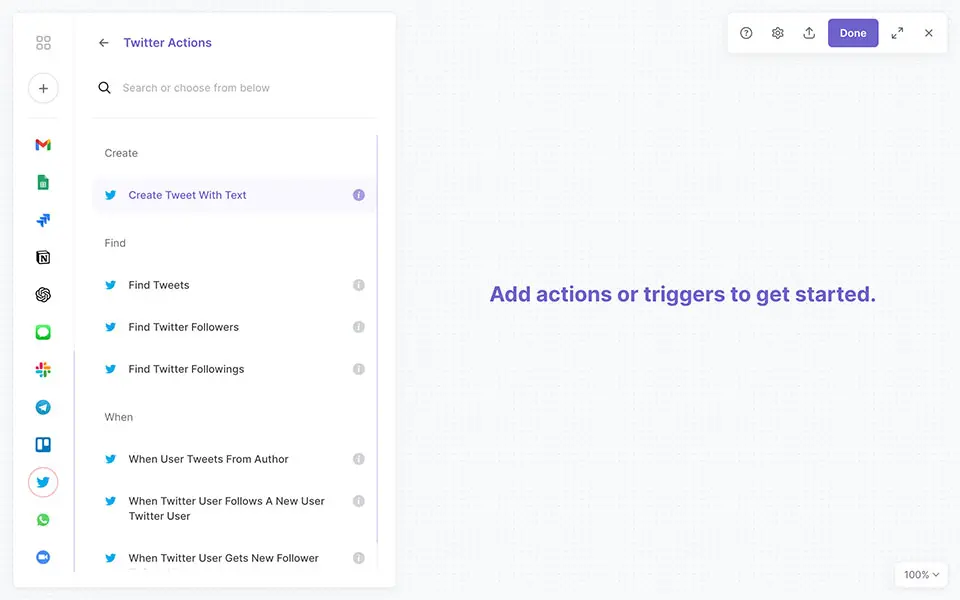
Task: Show info for Find Twitter Followings
Action: click(359, 369)
